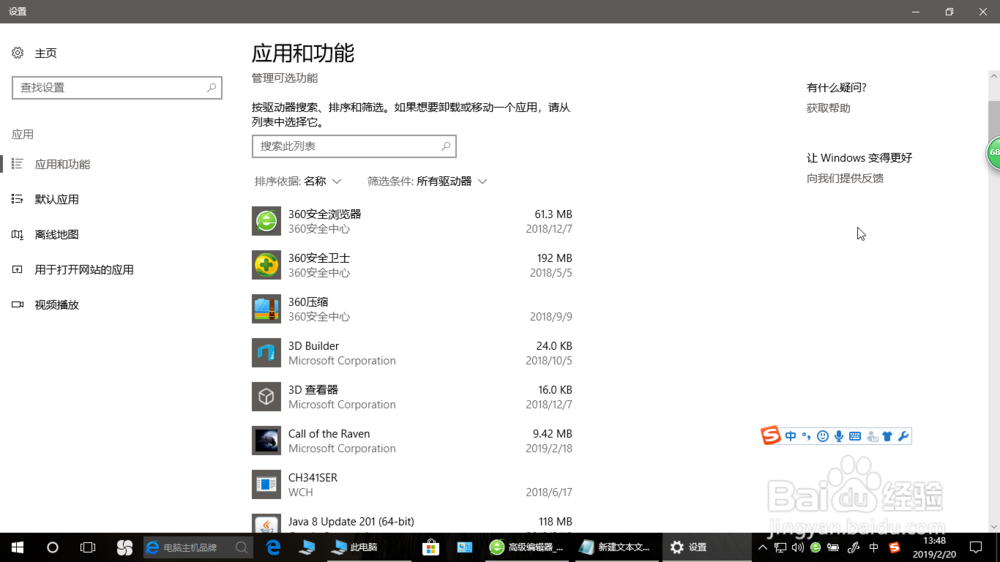Screen dimensions: 1000x562
Task: Click the clock showing 13:48
Action: [934, 541]
